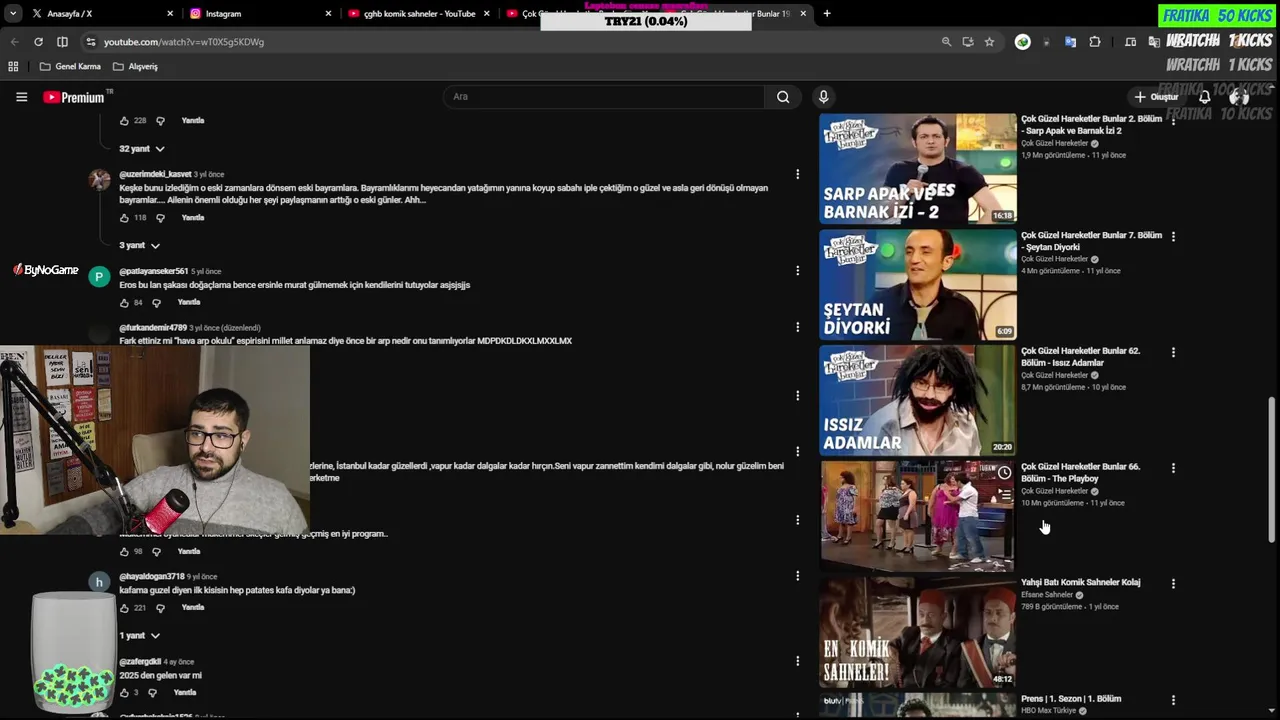The width and height of the screenshot is (1280, 720).
Task: Expand the 3 yanıt replies
Action: 139,246
